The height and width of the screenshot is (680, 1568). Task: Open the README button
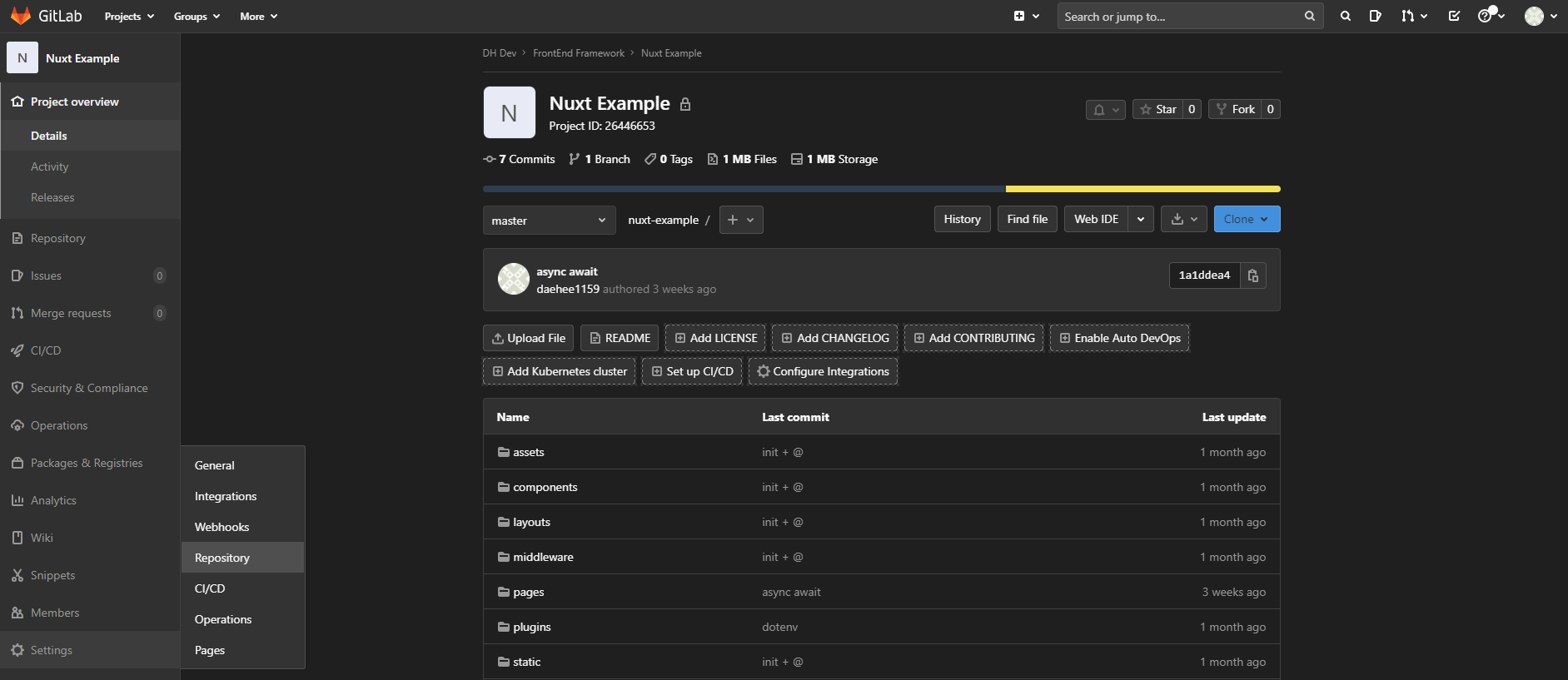pos(620,338)
